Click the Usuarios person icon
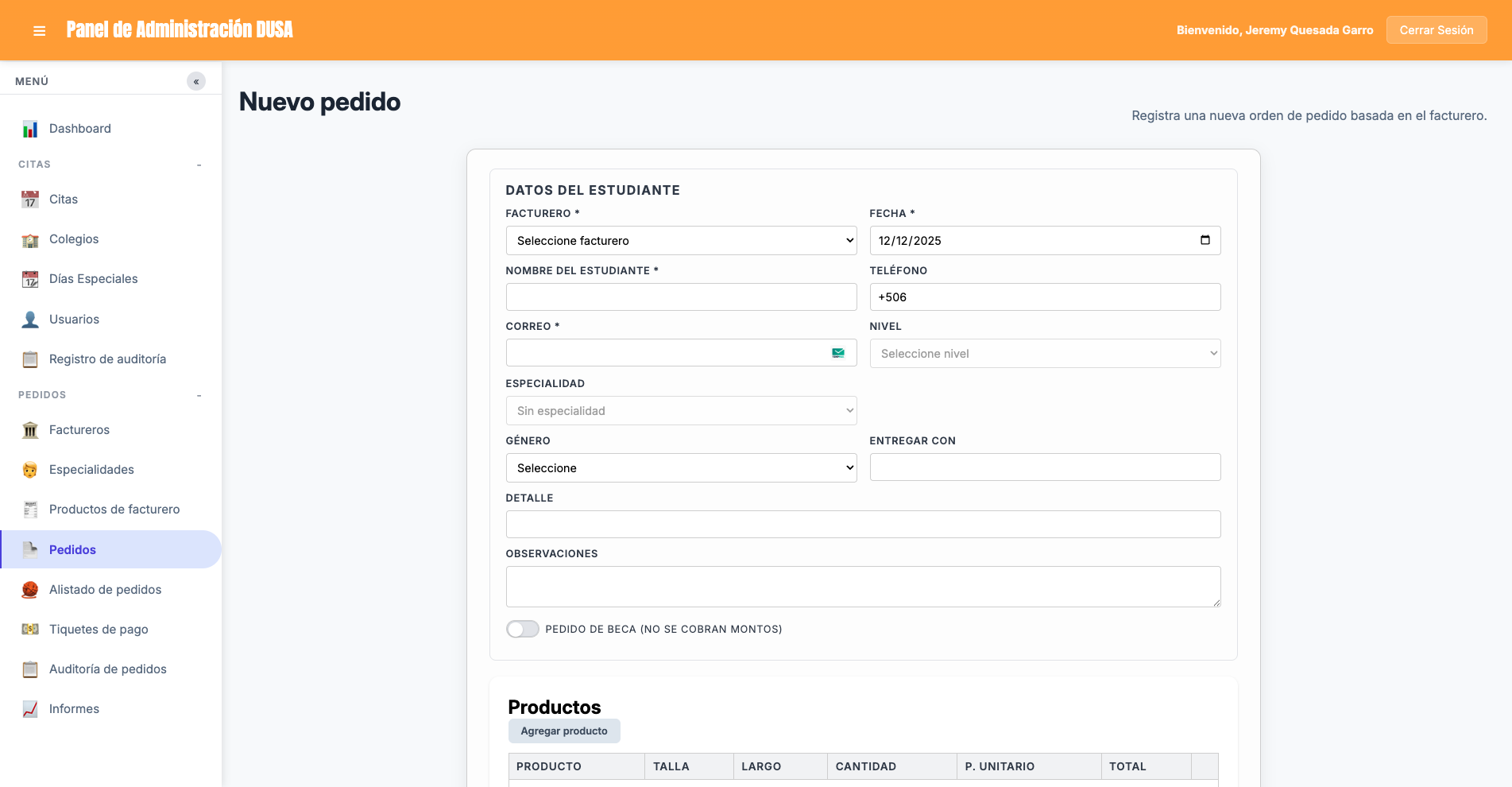Viewport: 1512px width, 787px height. pos(30,320)
